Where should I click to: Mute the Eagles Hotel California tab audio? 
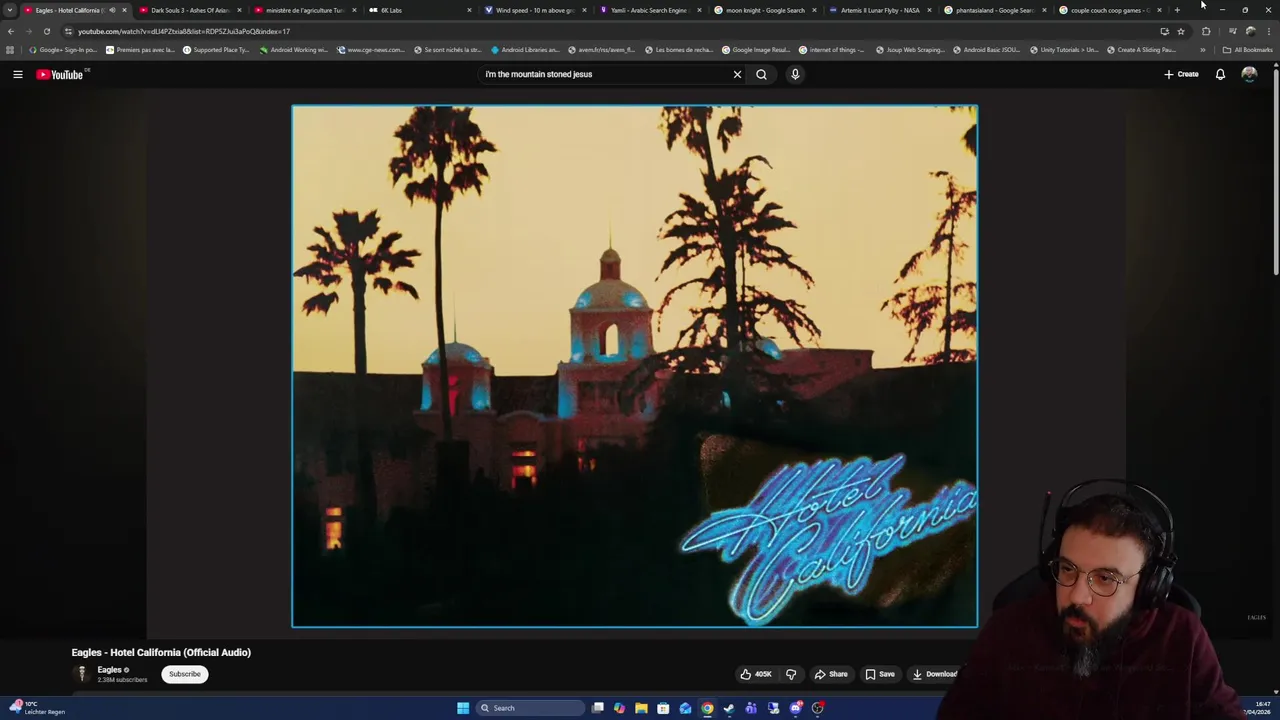tap(112, 10)
